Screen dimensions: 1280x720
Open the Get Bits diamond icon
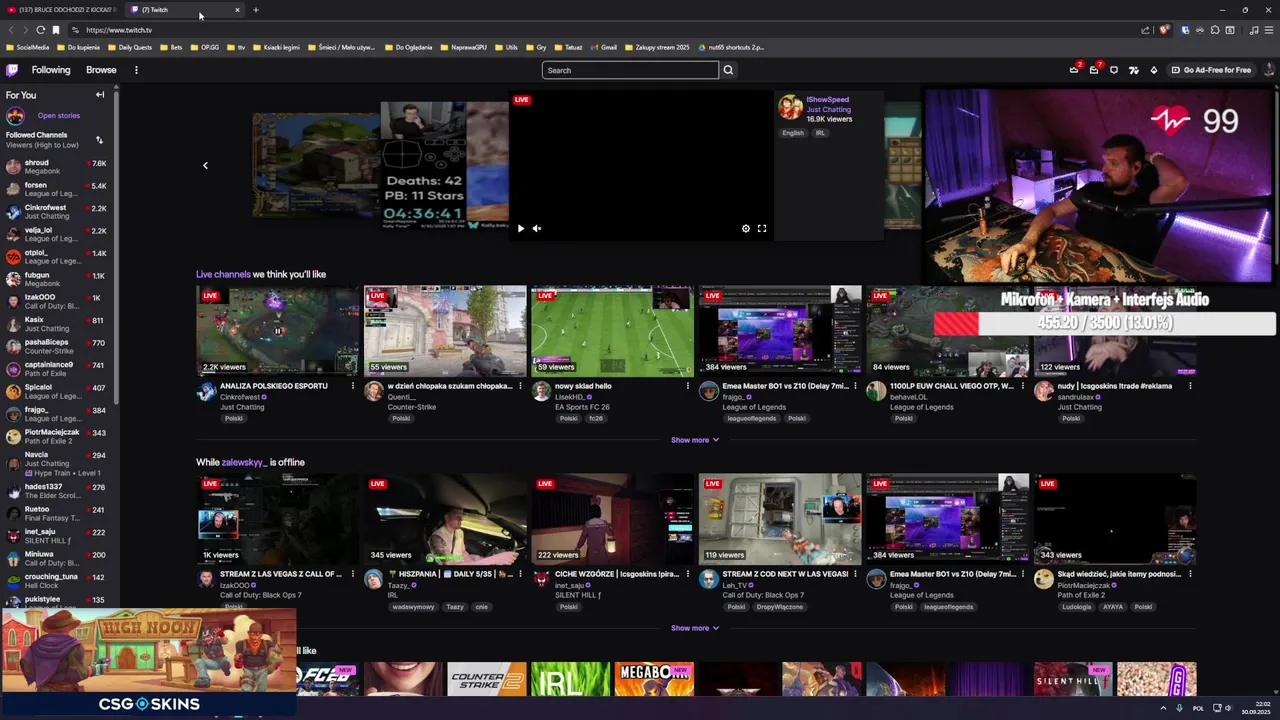(x=1154, y=70)
